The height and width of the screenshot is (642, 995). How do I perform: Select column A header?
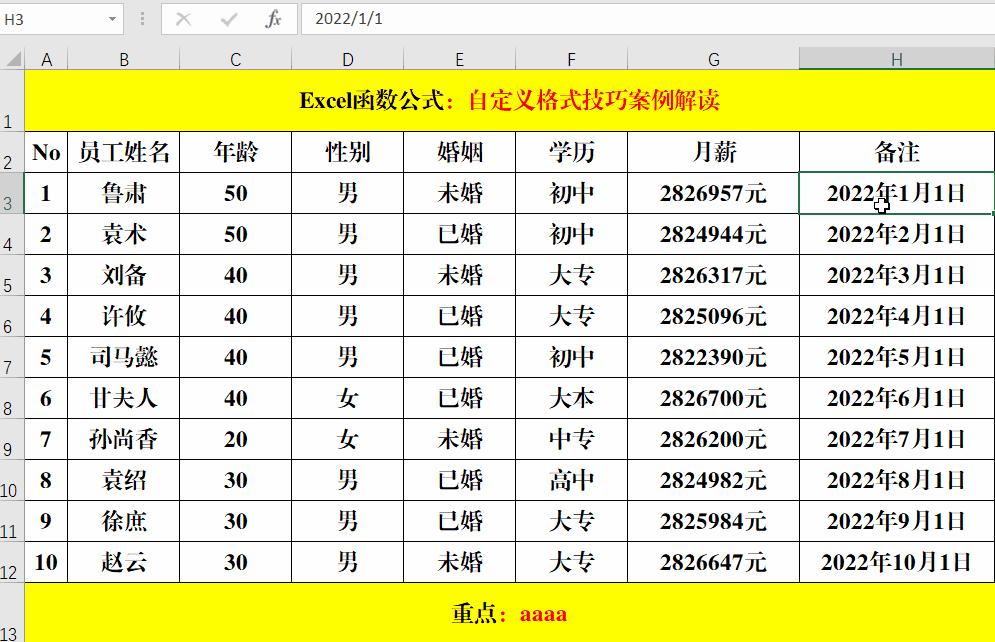point(46,57)
